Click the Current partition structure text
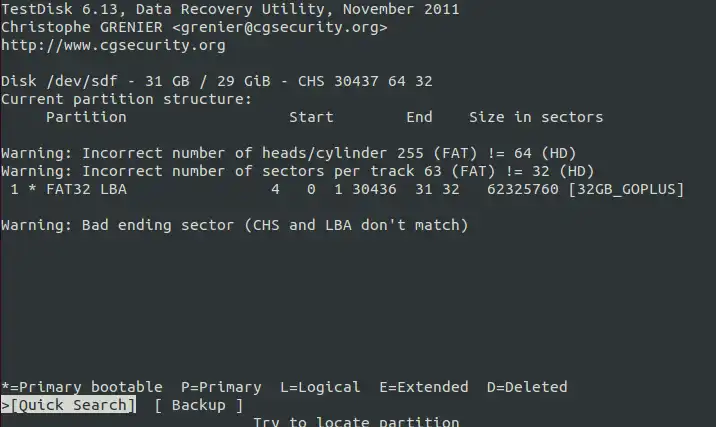Viewport: 716px width, 427px height. [126, 99]
